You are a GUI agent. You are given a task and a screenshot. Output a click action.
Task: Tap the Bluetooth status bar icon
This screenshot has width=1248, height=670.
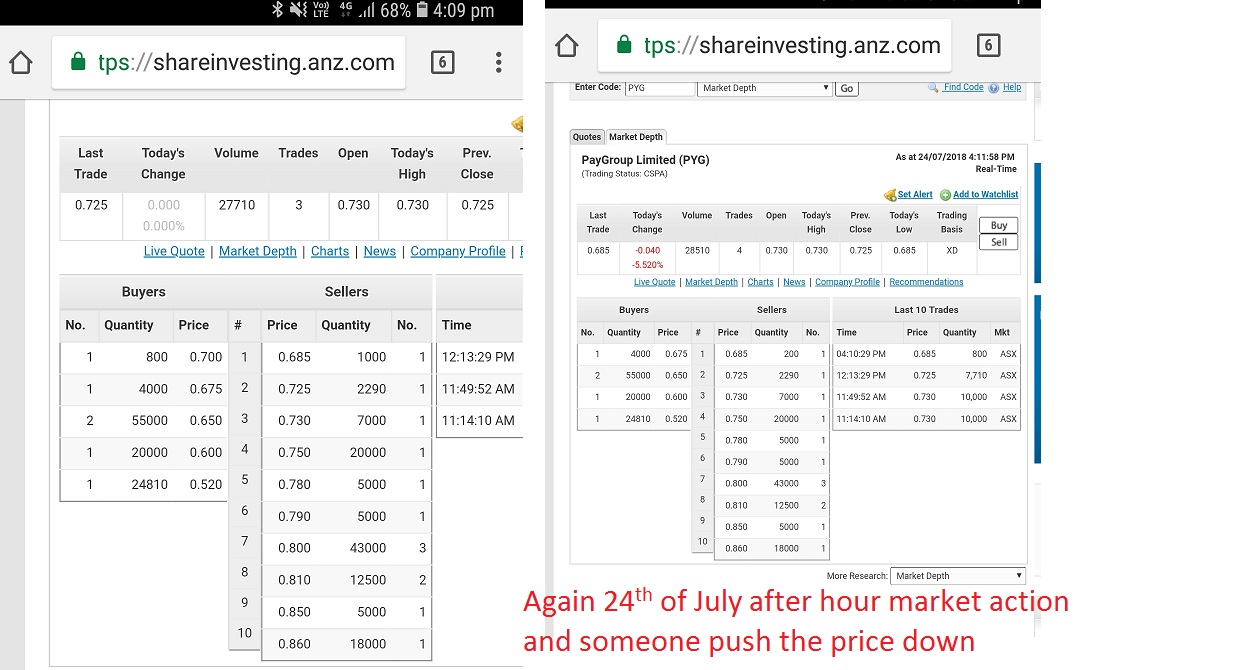pyautogui.click(x=278, y=10)
